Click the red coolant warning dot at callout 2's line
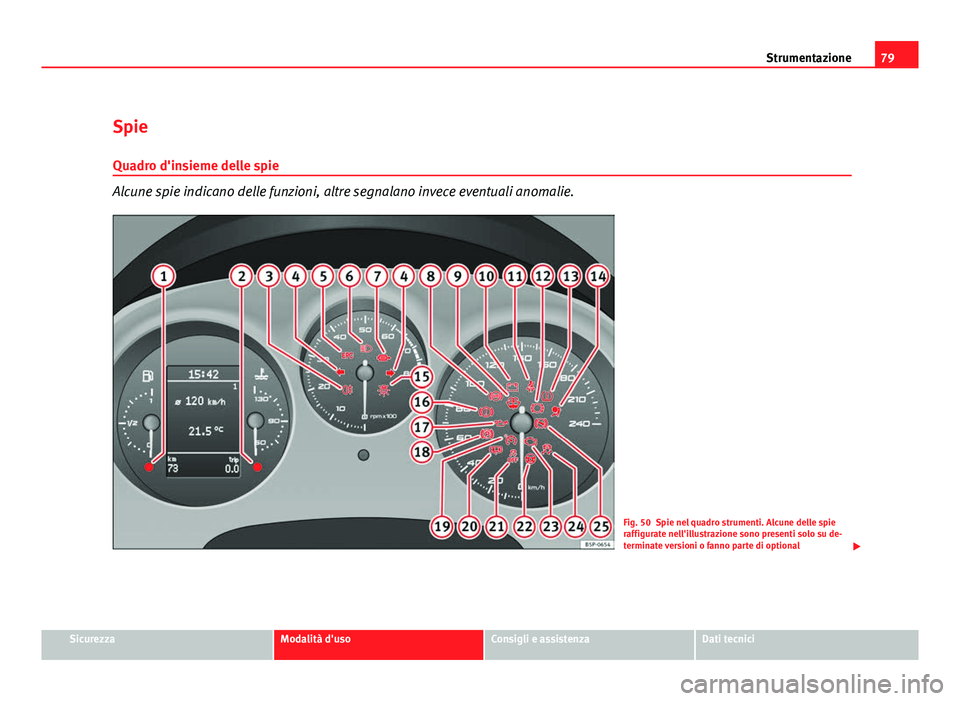 [x=258, y=467]
